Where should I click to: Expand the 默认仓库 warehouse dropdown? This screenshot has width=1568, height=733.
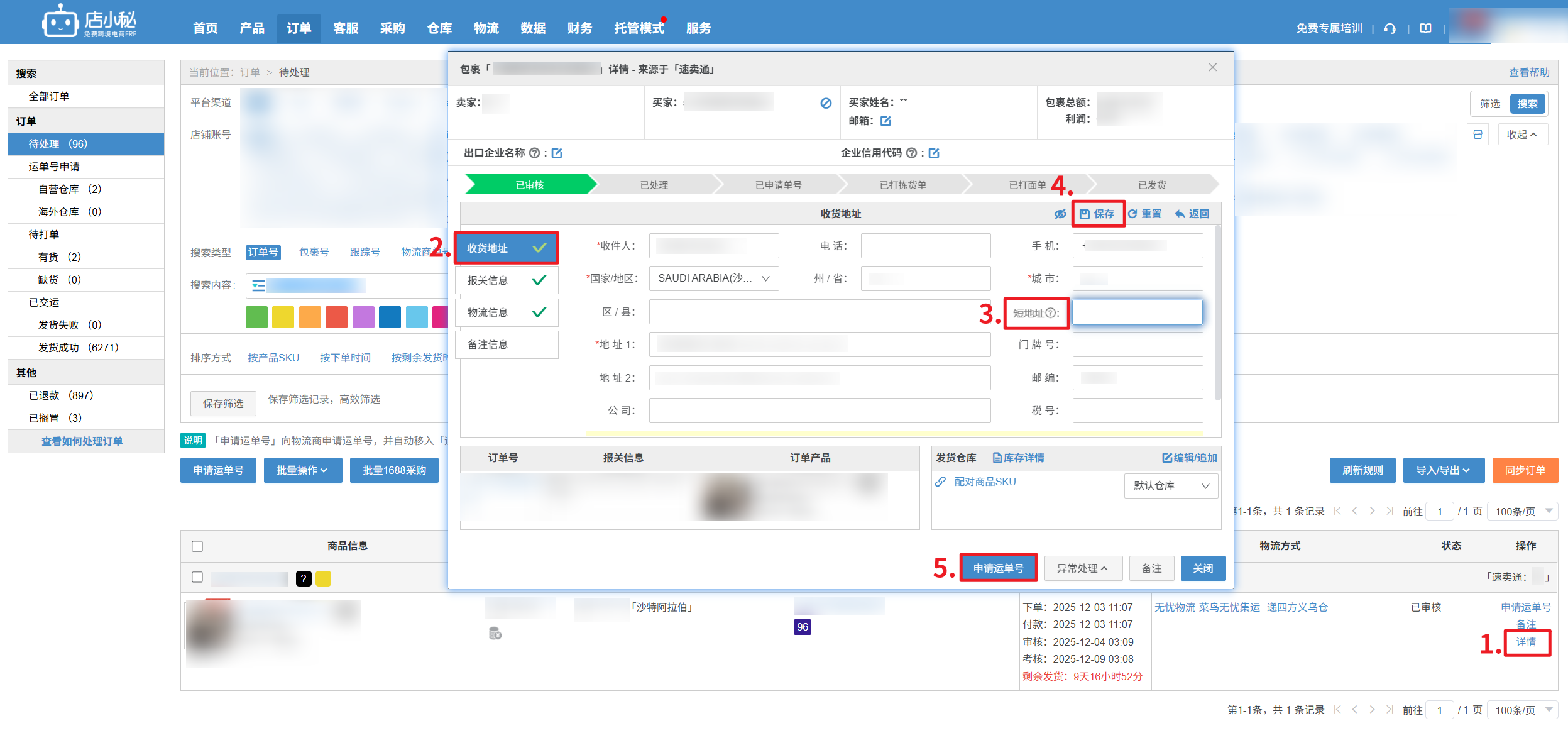(x=1171, y=485)
